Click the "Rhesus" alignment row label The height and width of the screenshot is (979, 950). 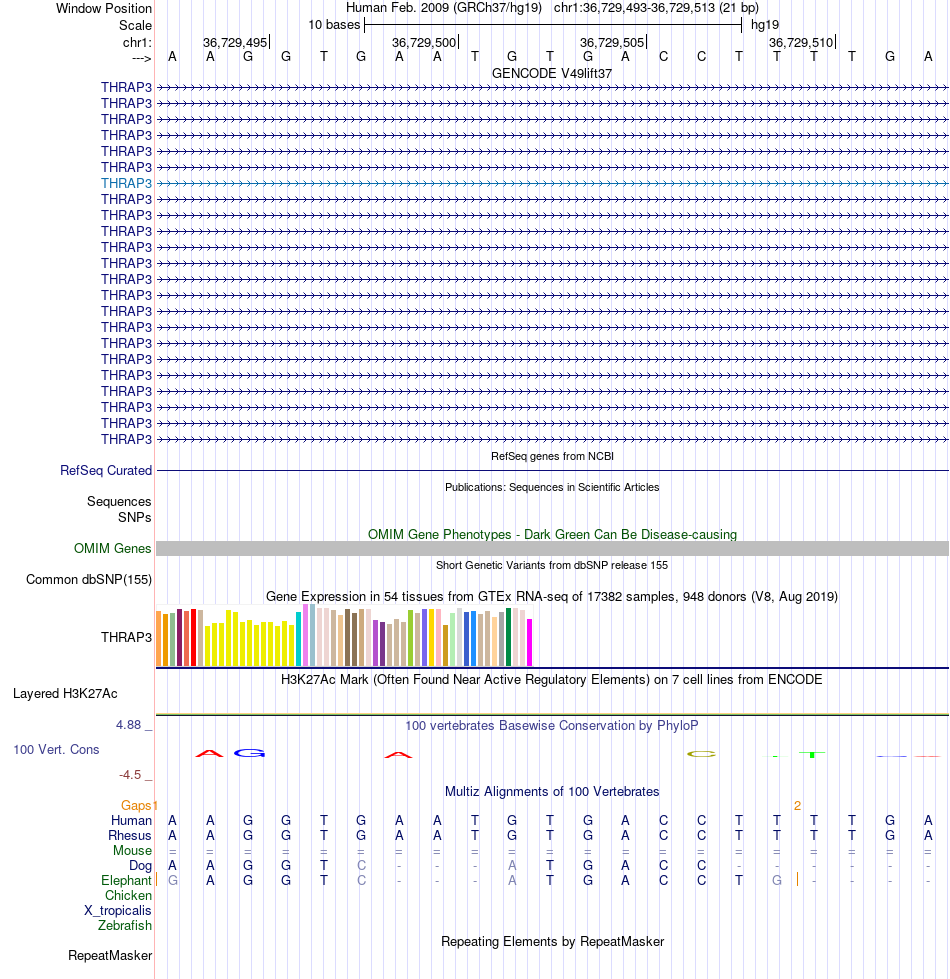pyautogui.click(x=130, y=836)
